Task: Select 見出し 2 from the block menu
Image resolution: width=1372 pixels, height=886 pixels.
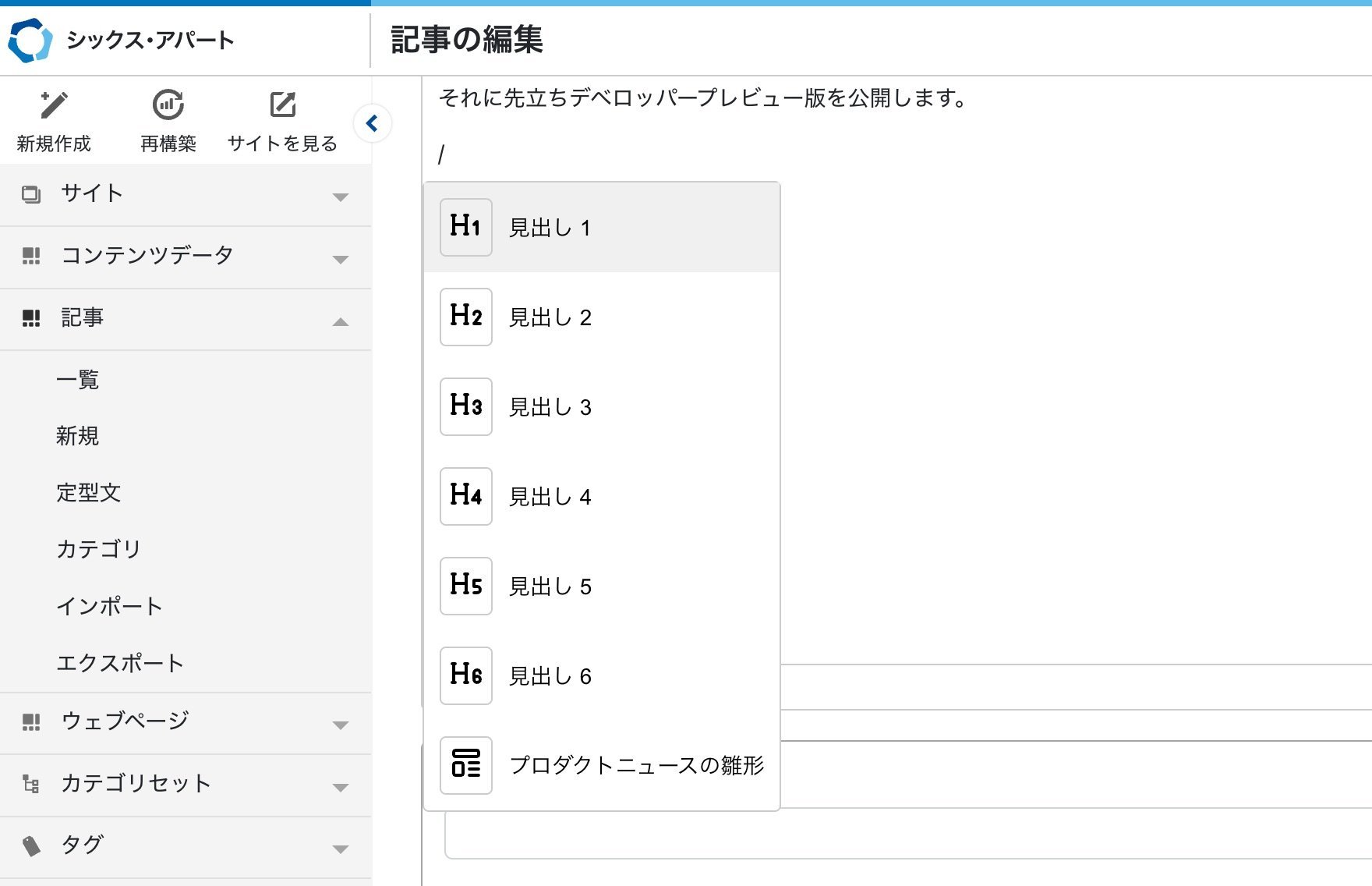Action: click(550, 317)
